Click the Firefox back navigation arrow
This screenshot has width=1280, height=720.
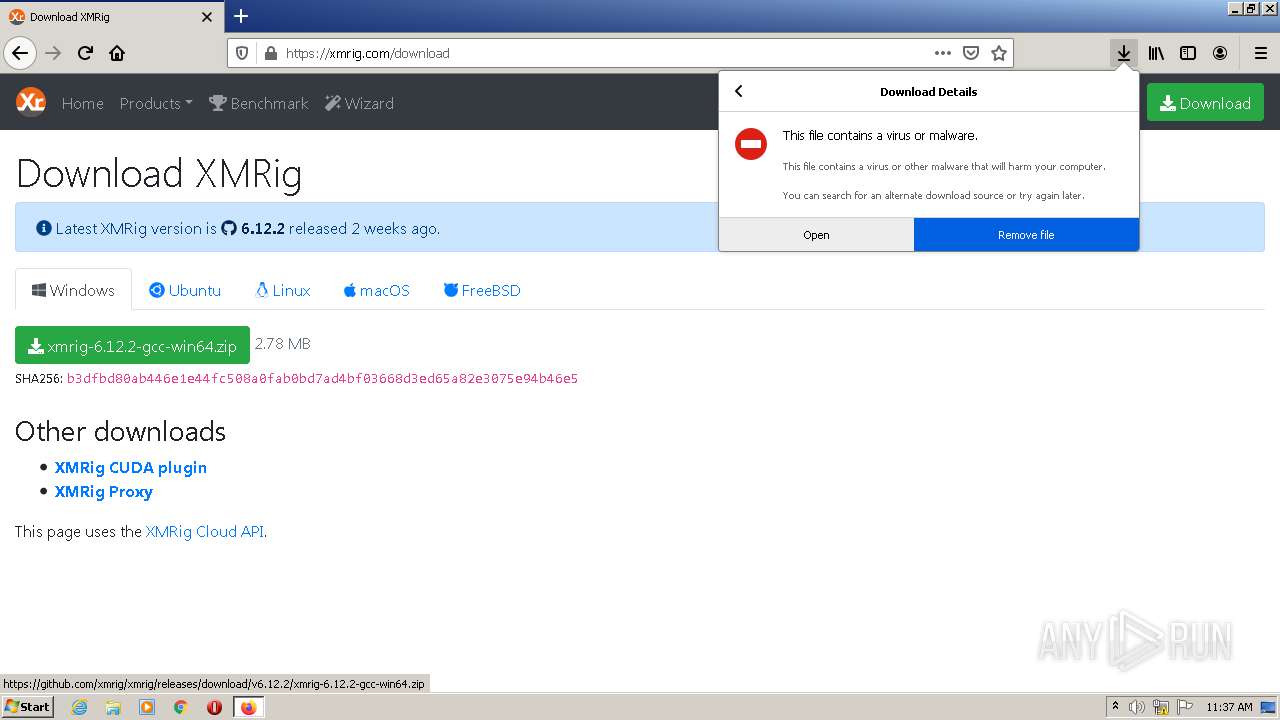20,53
